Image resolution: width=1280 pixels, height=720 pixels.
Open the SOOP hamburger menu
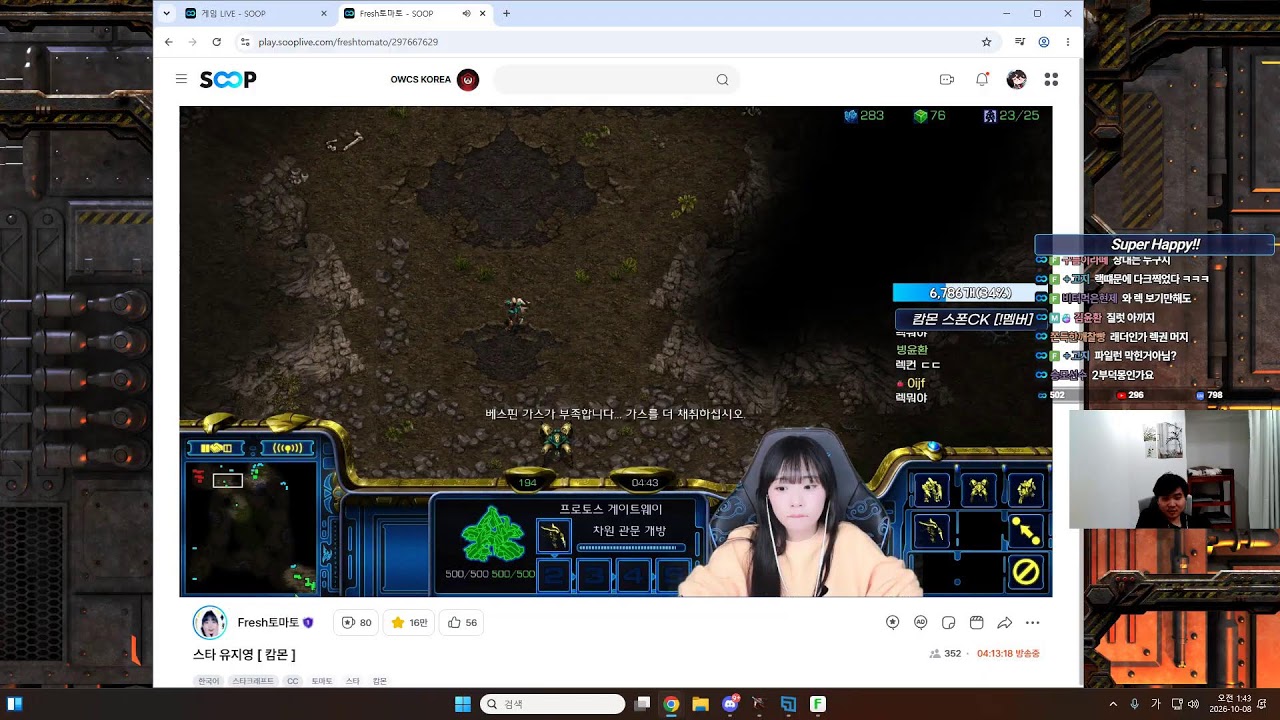[181, 79]
